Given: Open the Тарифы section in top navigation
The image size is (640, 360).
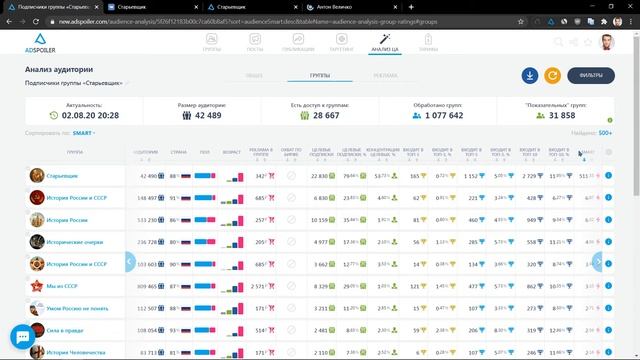Looking at the screenshot, I should (x=428, y=42).
